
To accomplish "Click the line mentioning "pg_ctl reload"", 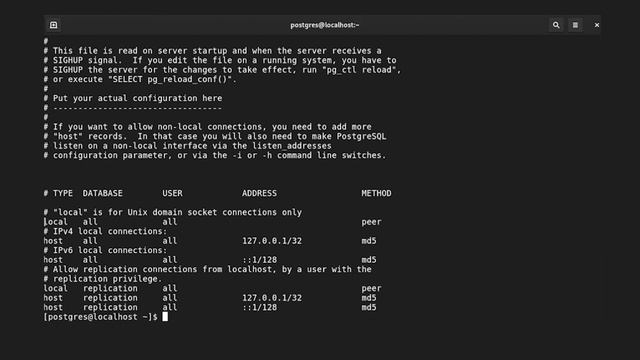I will pyautogui.click(x=222, y=70).
